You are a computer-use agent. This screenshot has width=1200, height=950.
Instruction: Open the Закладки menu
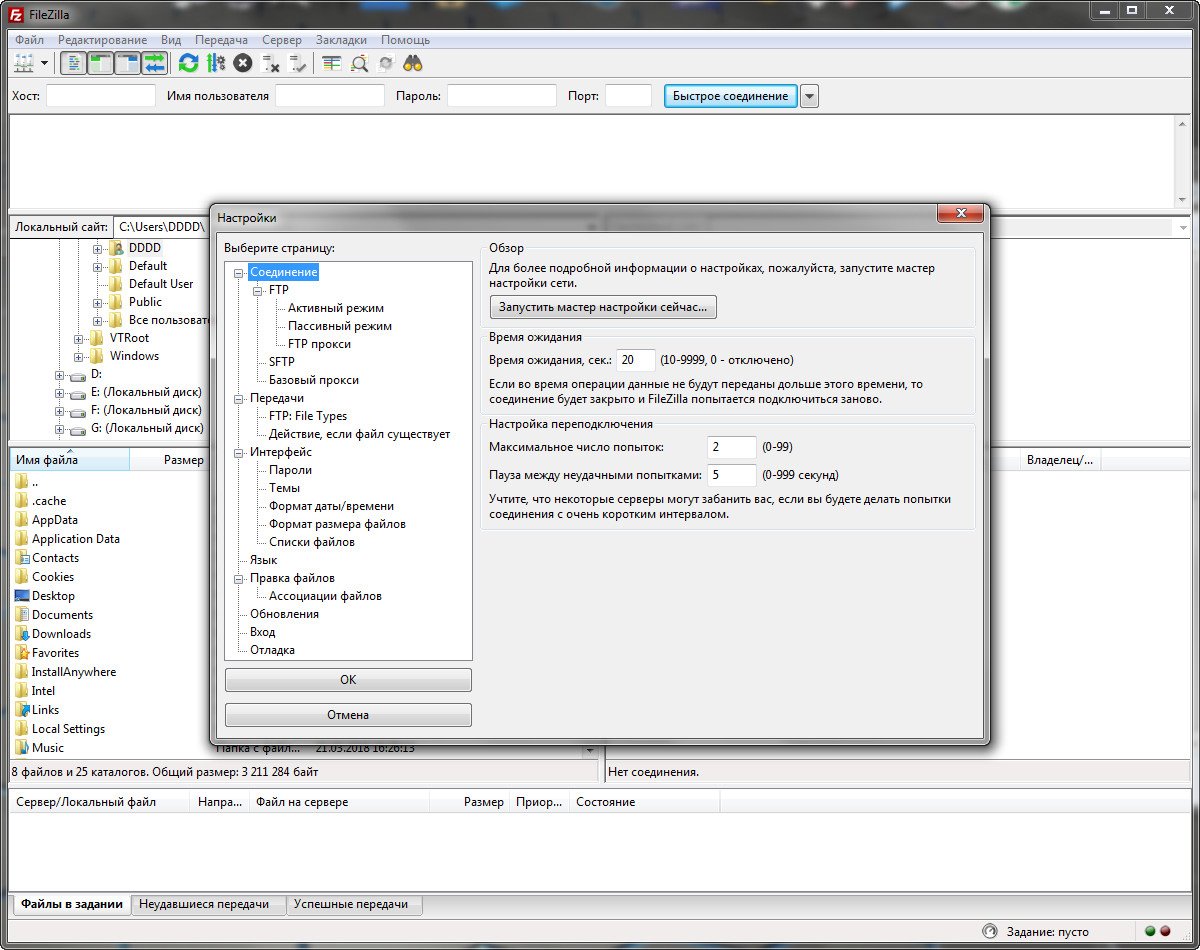[x=341, y=40]
